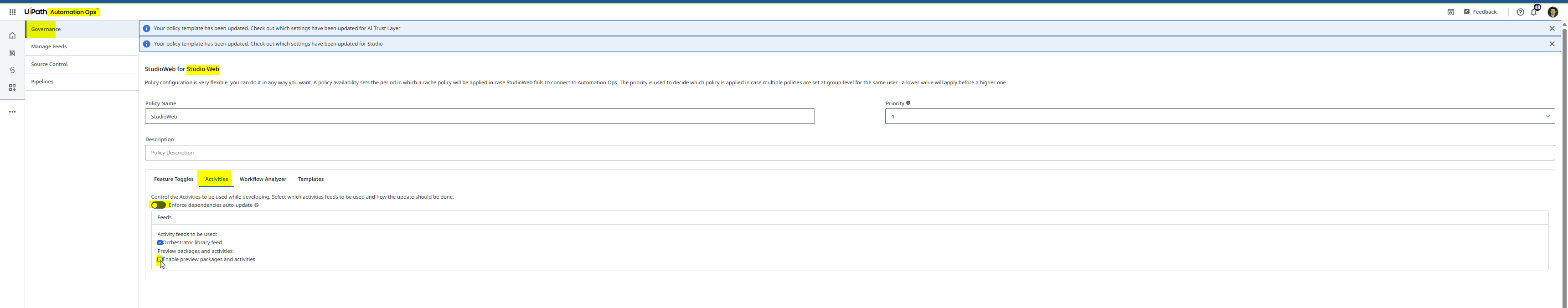The height and width of the screenshot is (308, 1568).
Task: Open Manage Feeds in side menu
Action: click(x=82, y=47)
